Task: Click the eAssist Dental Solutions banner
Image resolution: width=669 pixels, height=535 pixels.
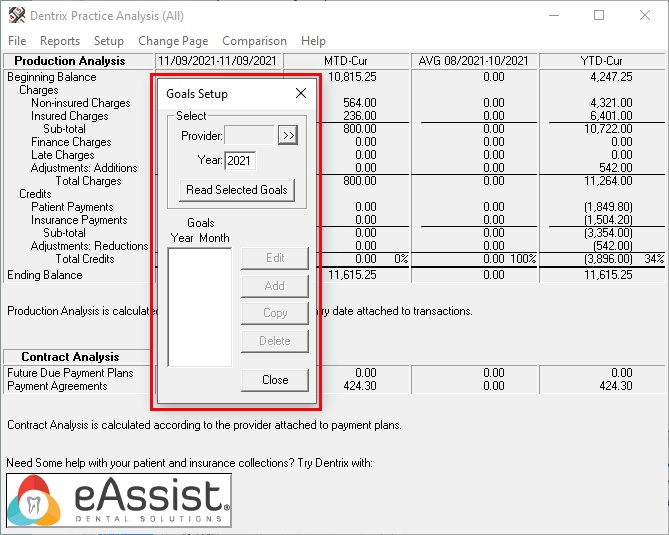Action: 119,500
